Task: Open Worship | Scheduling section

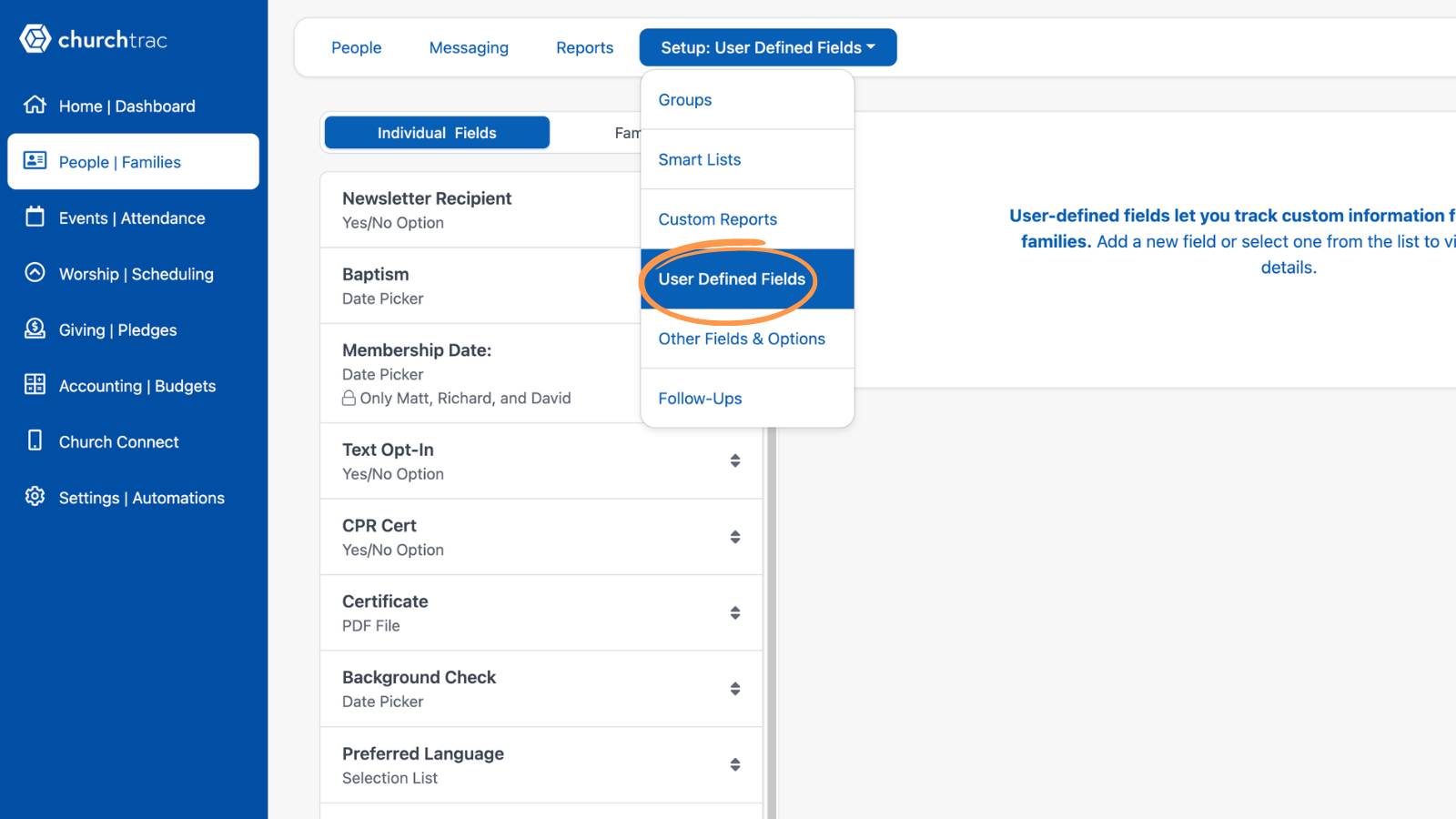Action: click(x=133, y=274)
